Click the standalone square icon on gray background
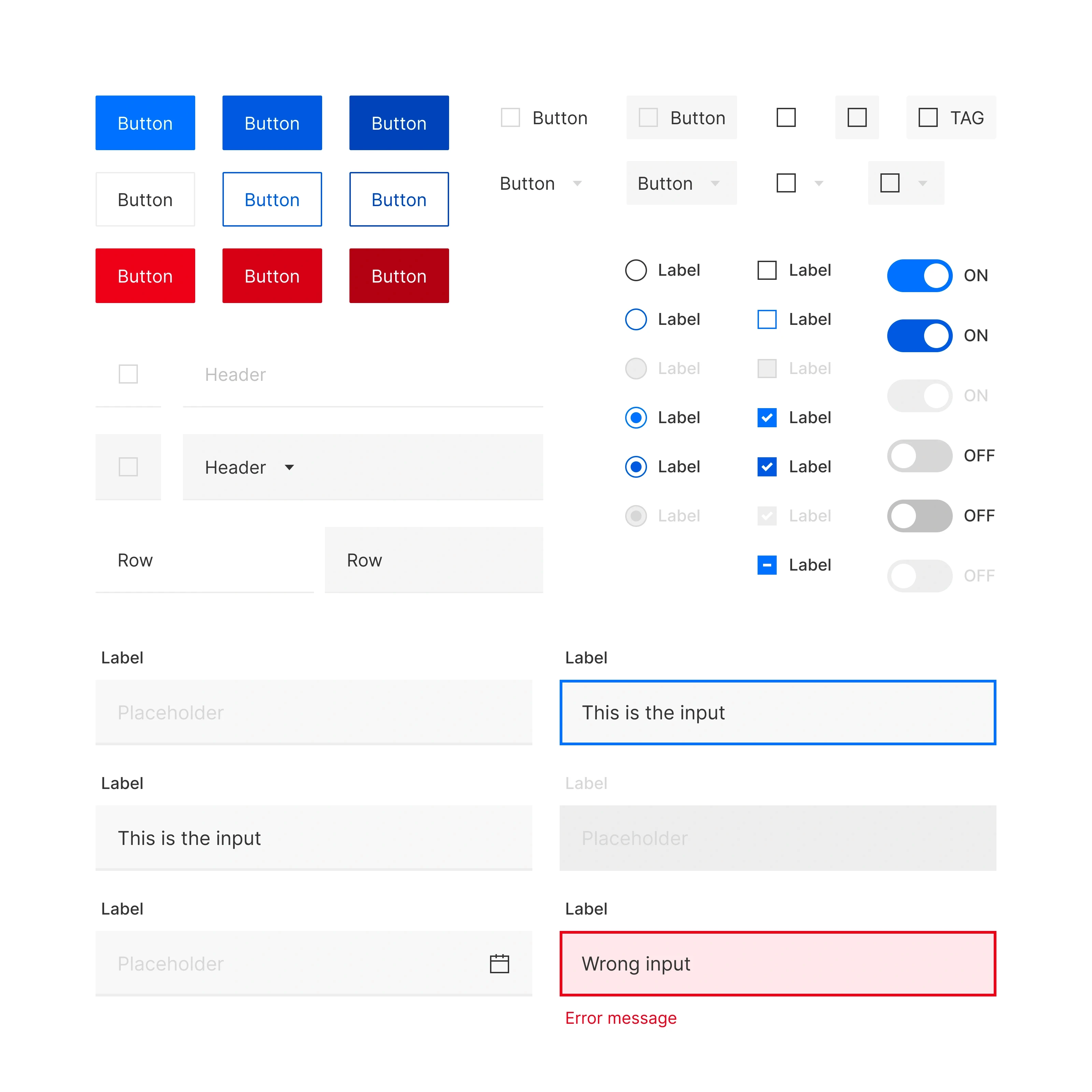 (857, 118)
